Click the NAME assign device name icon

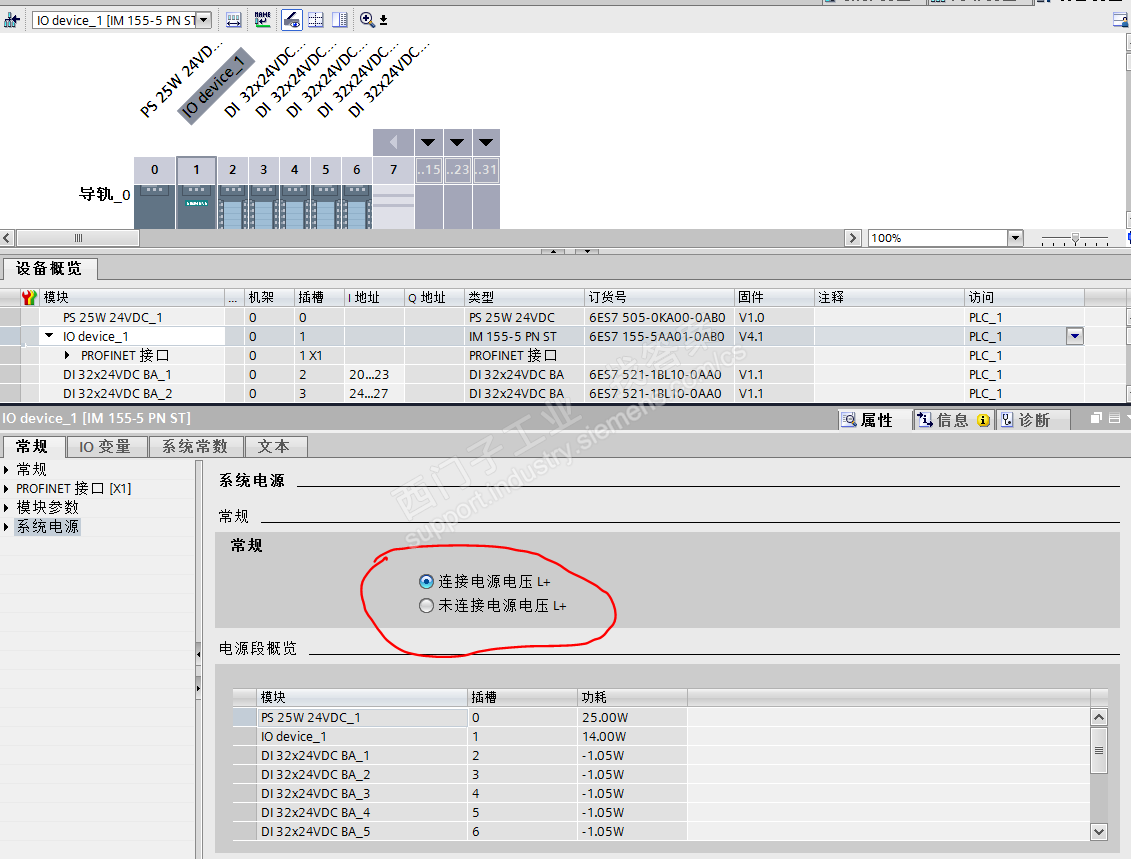click(263, 20)
